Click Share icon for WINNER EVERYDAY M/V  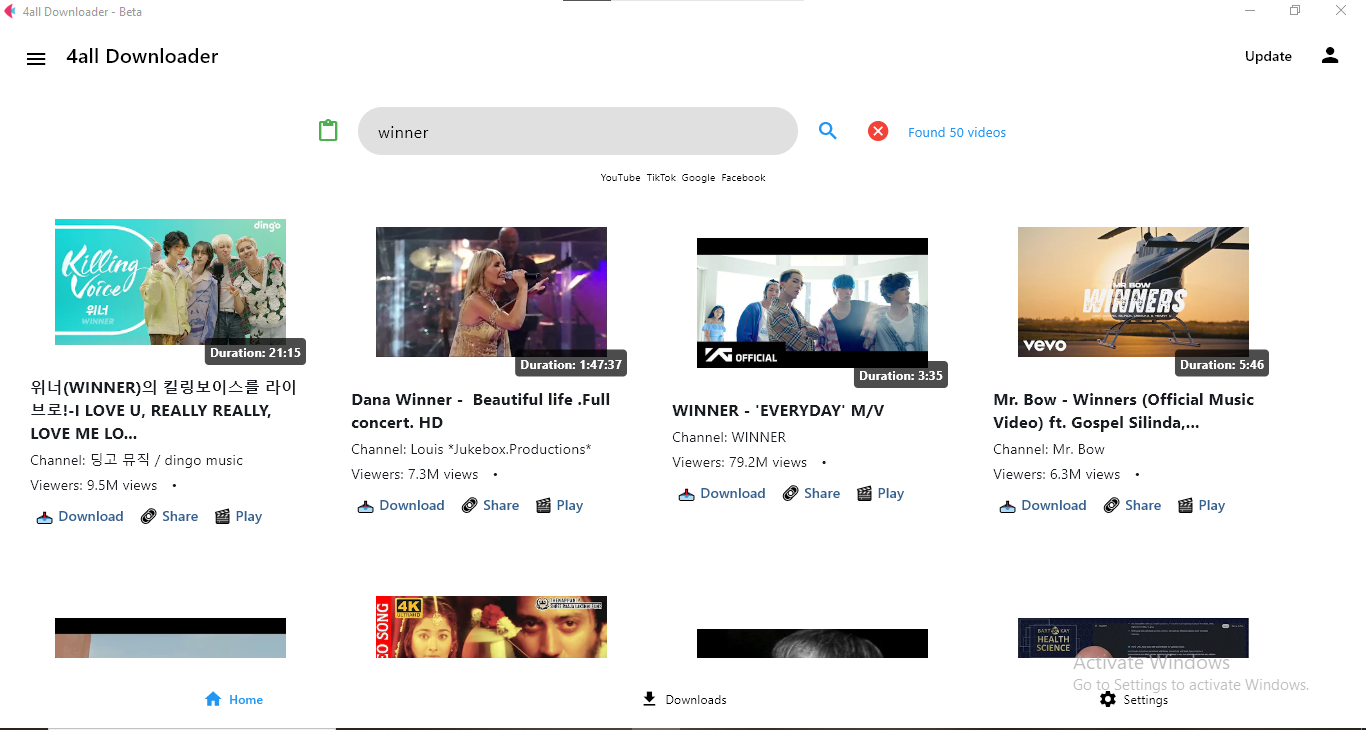tap(791, 494)
